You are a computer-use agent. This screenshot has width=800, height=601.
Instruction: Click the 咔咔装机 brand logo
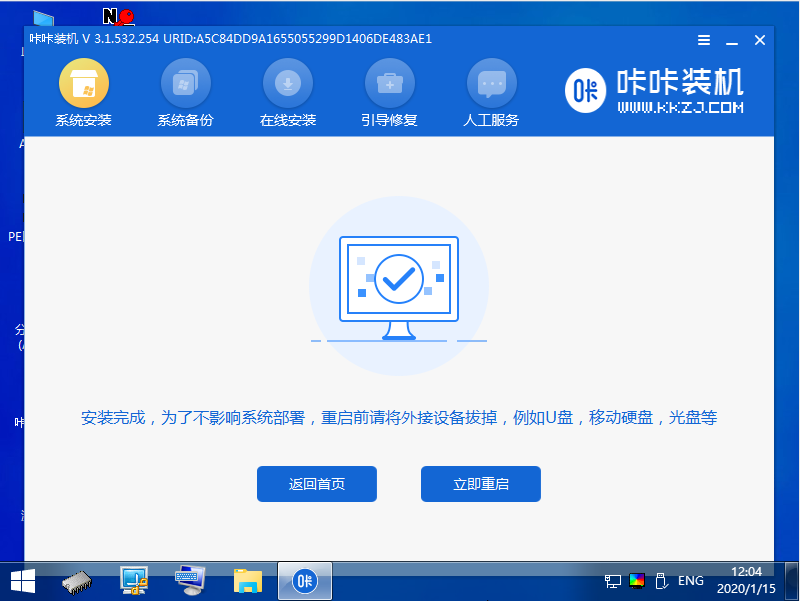(x=656, y=91)
